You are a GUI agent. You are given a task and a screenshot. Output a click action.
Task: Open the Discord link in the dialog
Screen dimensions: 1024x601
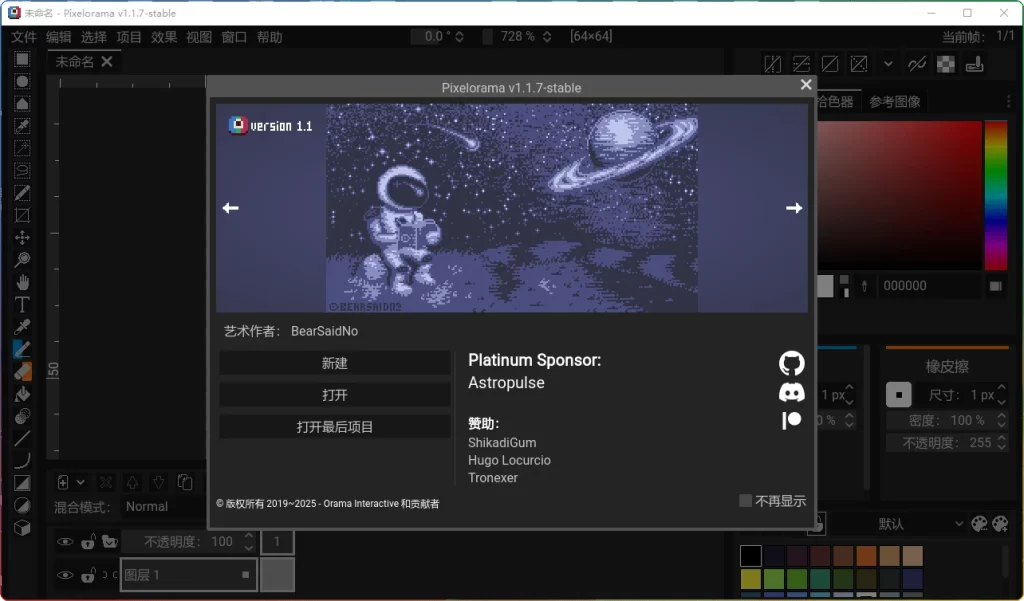tap(791, 393)
